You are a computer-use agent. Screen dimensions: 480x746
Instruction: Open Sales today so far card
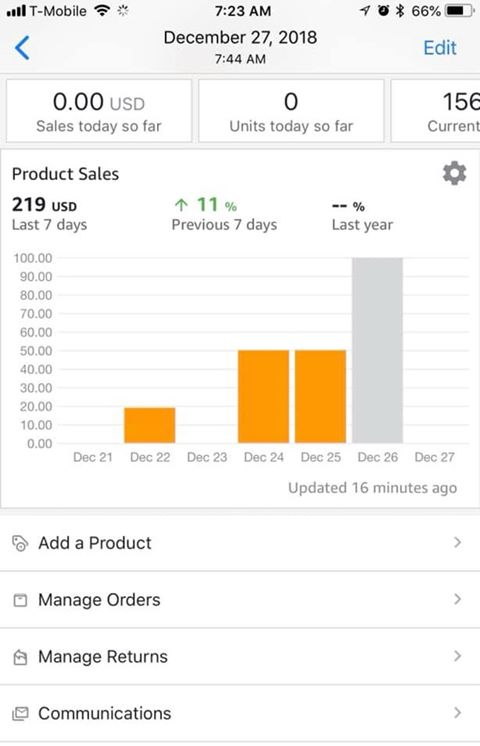(x=99, y=111)
